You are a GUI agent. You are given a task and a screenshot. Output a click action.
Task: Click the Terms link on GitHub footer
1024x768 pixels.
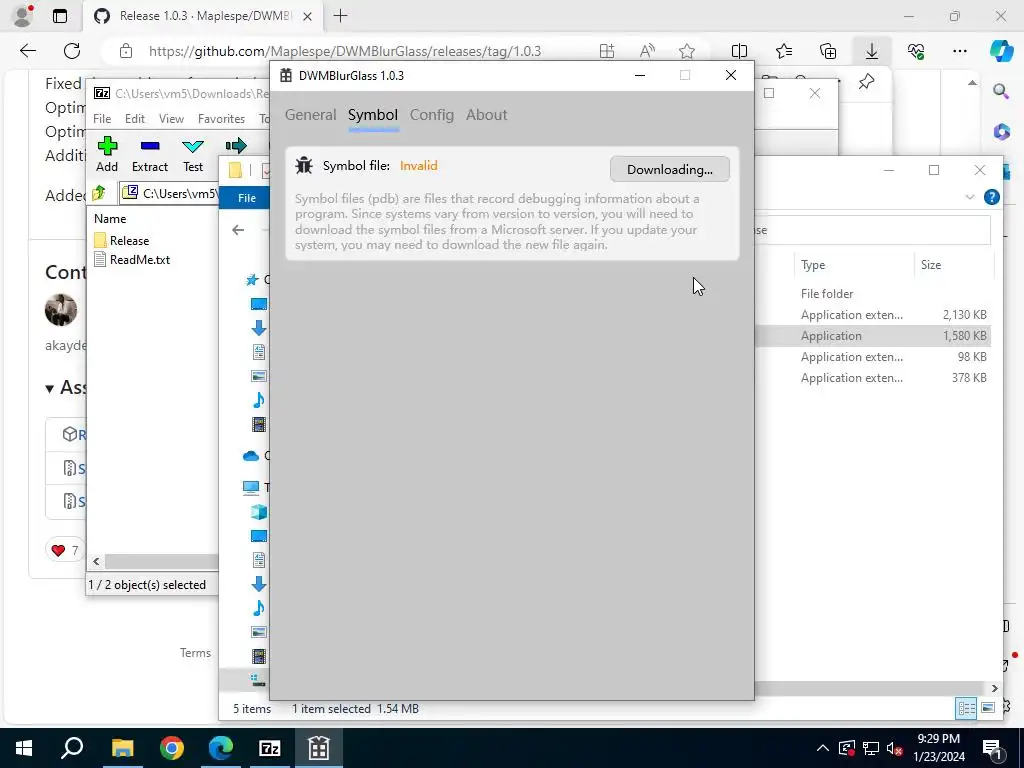[195, 652]
